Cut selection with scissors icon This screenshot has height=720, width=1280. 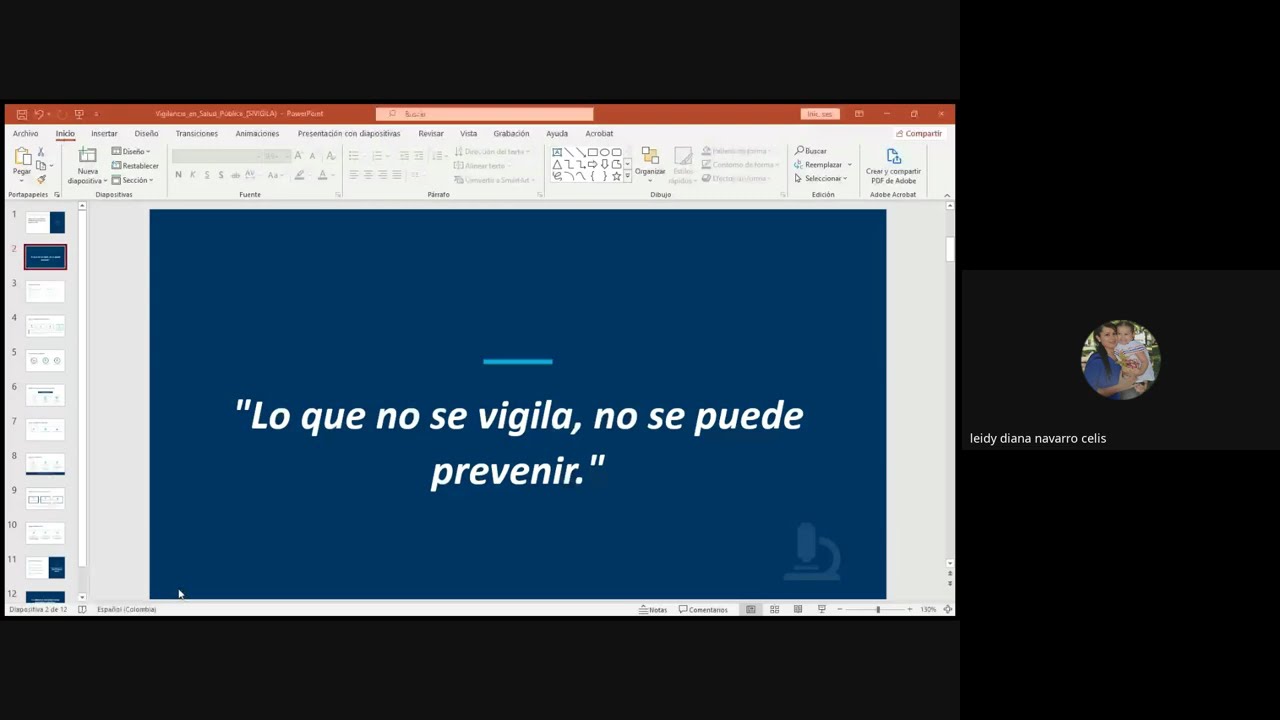coord(40,152)
